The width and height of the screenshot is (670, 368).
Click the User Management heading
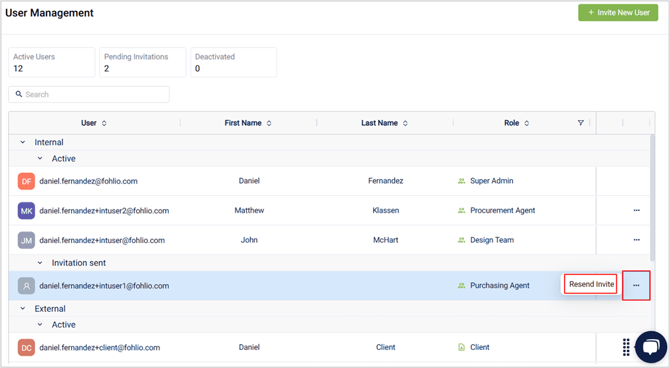click(x=49, y=13)
